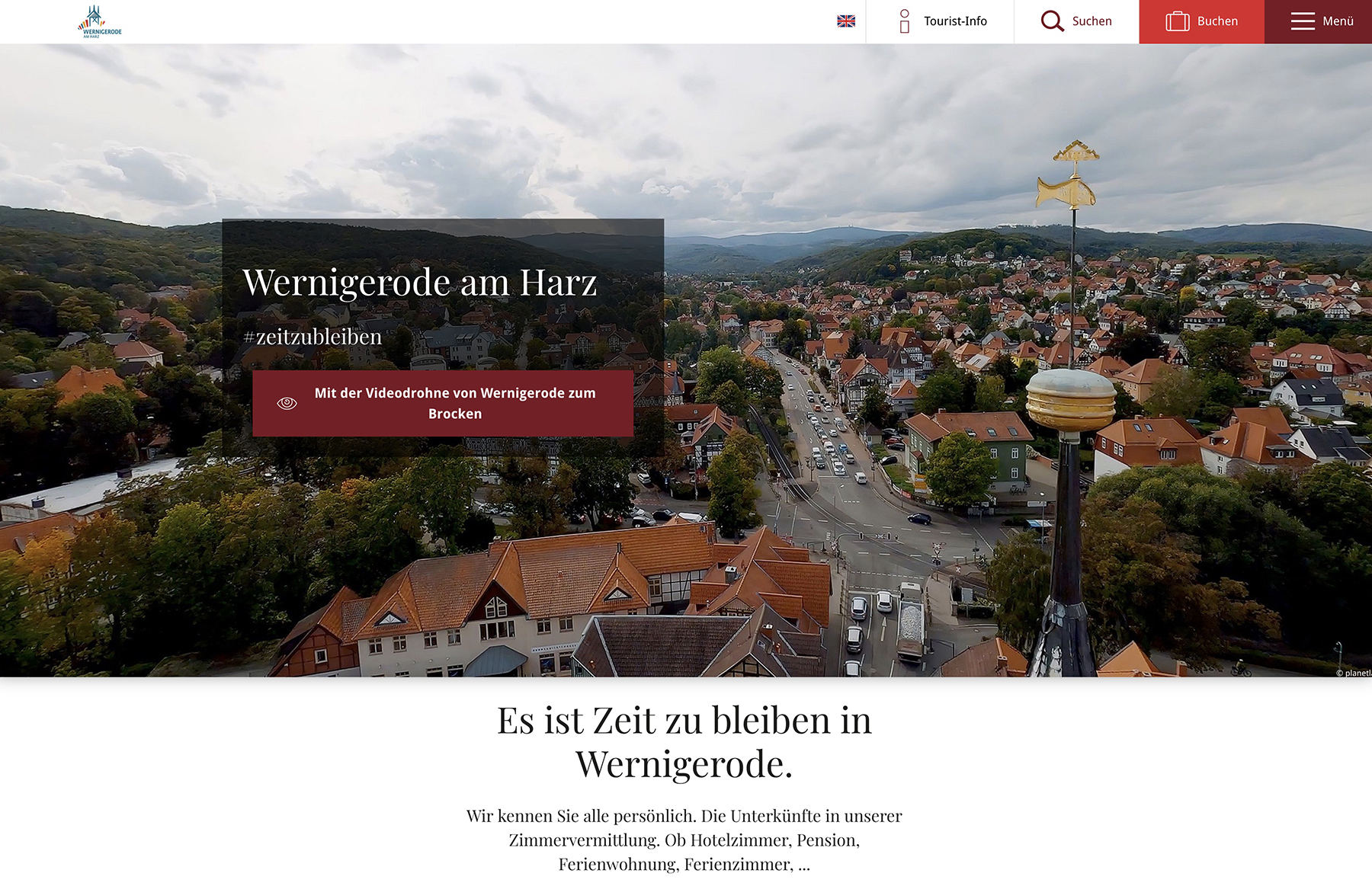Viewport: 1372px width, 883px height.
Task: Expand the Menü label at top right
Action: pyautogui.click(x=1338, y=21)
